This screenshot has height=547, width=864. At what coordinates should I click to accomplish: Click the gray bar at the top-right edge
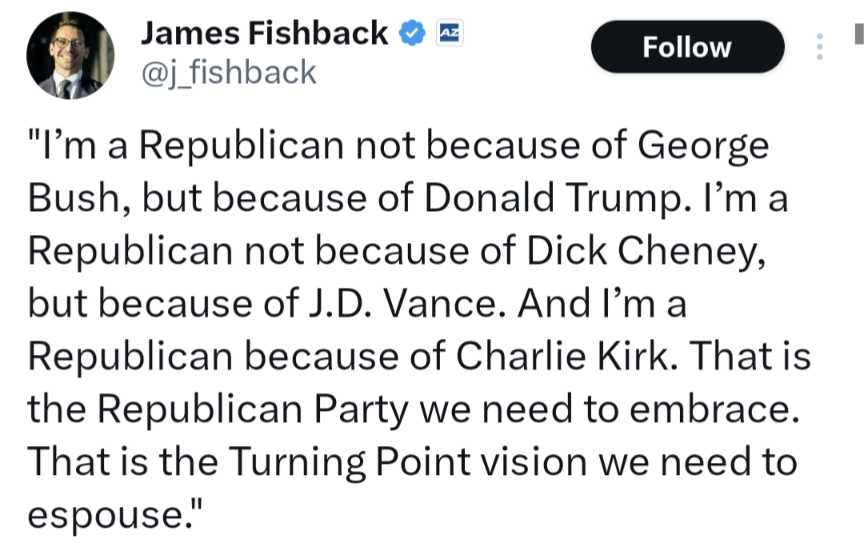857,34
